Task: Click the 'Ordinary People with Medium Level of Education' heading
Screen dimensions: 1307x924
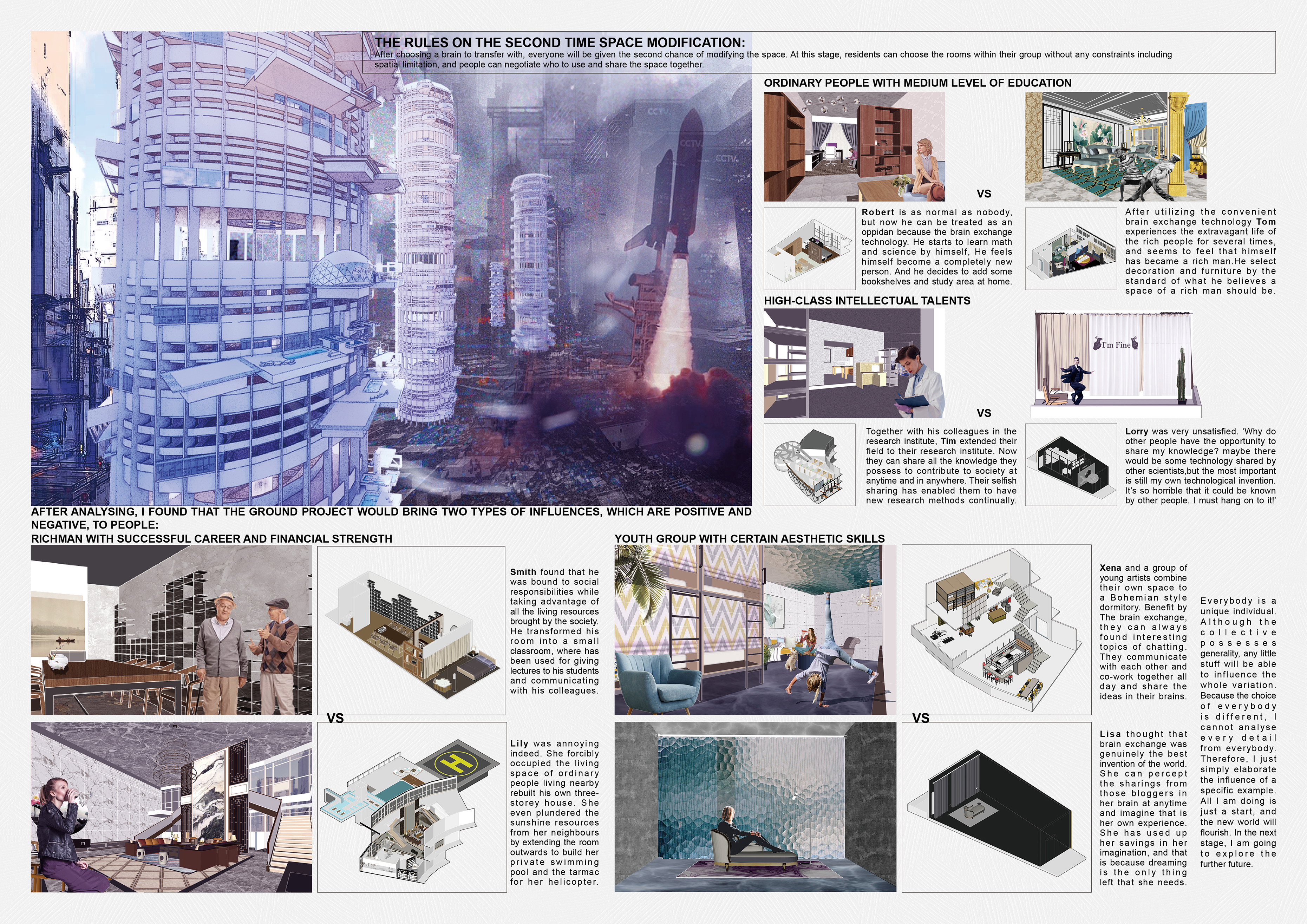Action: (917, 83)
